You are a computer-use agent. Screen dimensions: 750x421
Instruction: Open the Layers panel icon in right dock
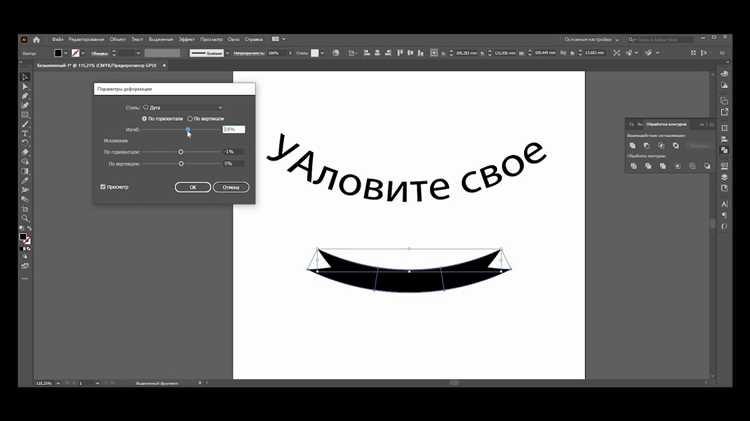[x=724, y=176]
